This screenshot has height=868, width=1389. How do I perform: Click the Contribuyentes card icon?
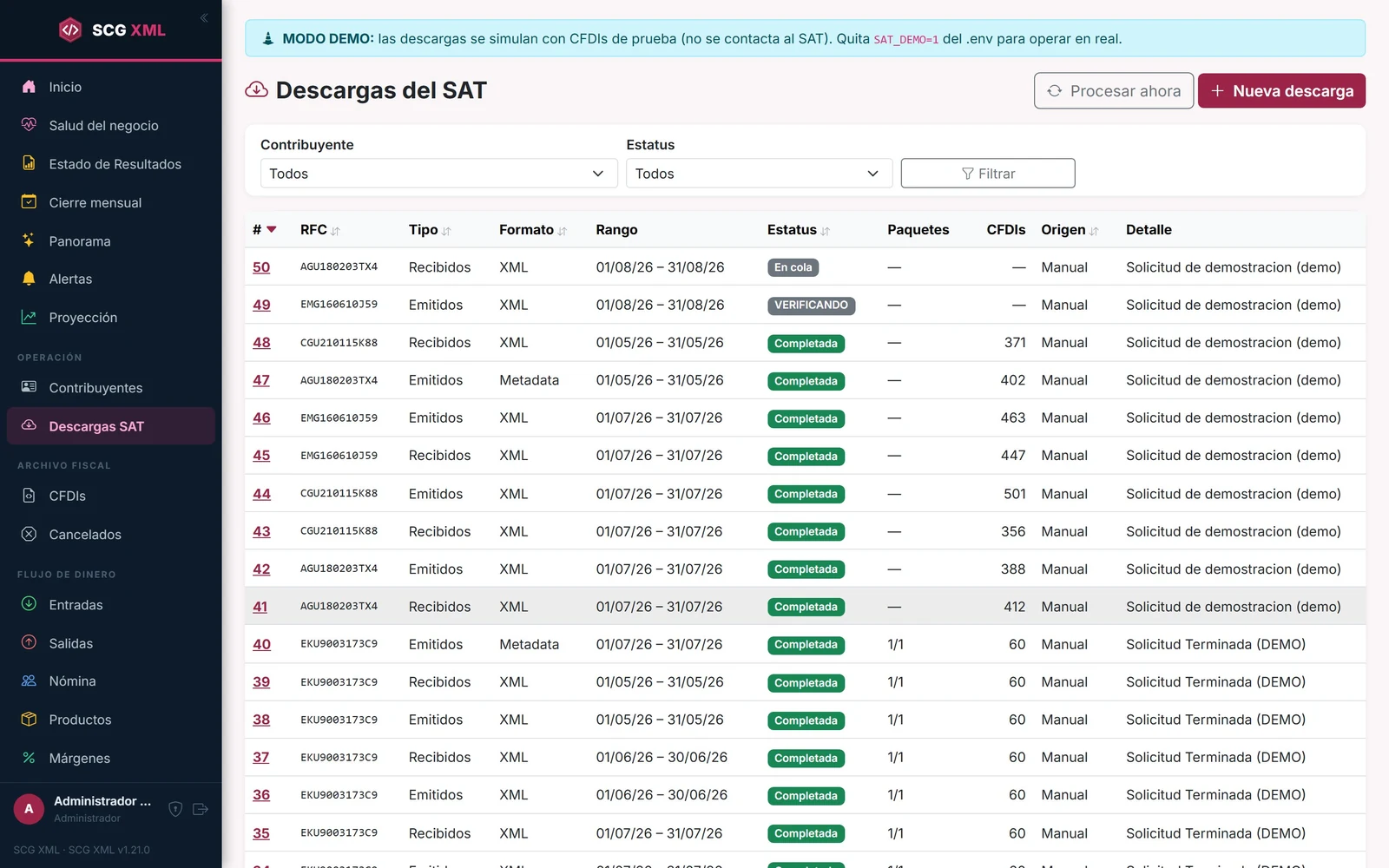coord(29,387)
